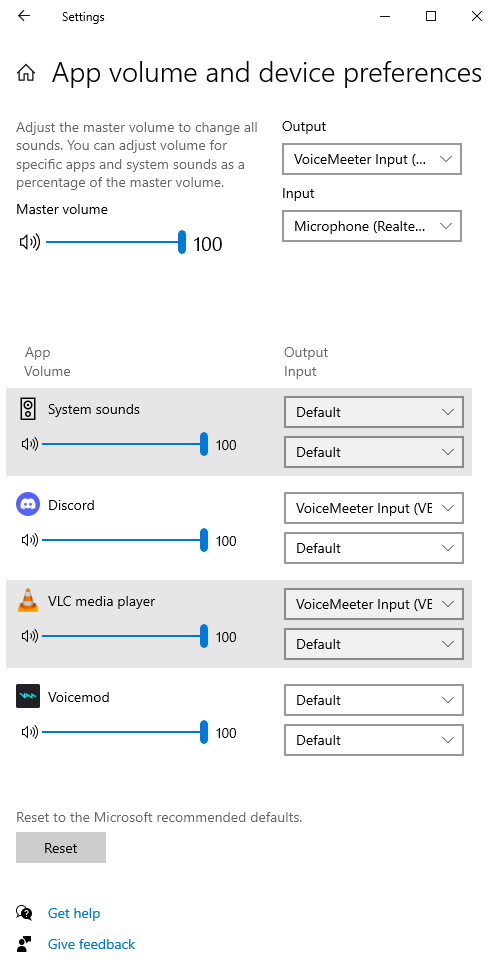This screenshot has height=972, width=500.
Task: Open Discord output VoiceMeeter Input dropdown
Action: (374, 508)
